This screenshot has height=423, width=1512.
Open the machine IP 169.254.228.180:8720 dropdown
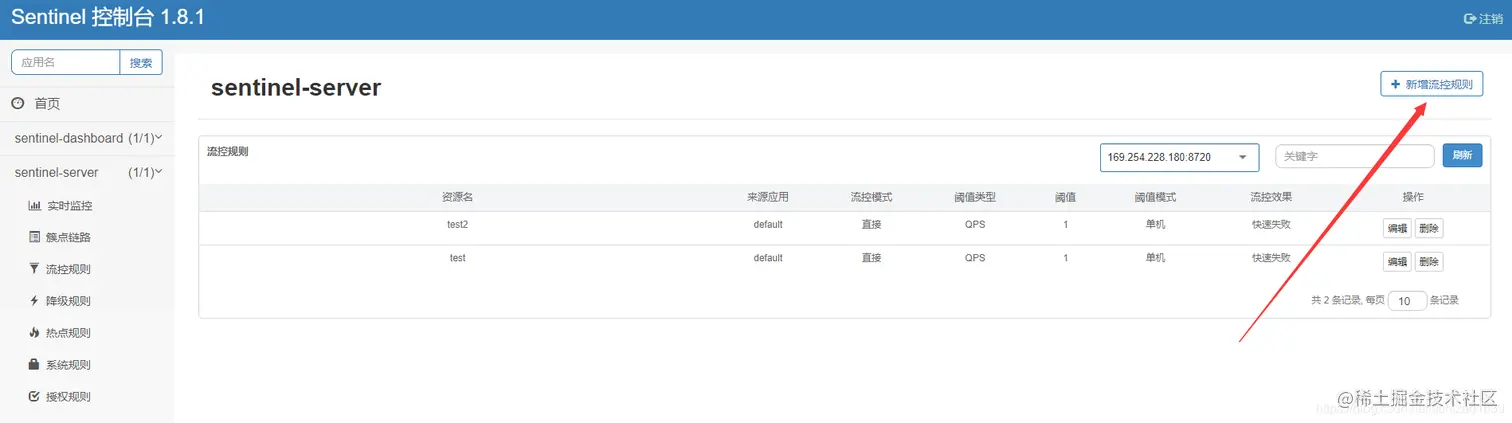click(1179, 157)
